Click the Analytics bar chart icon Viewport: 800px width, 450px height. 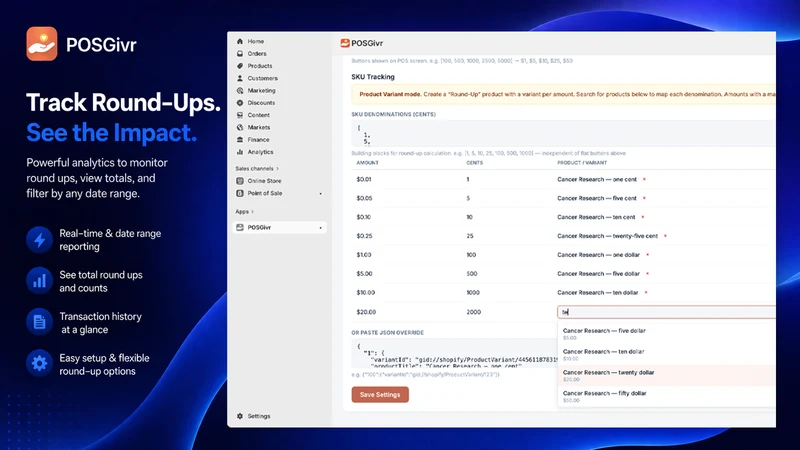(240, 152)
